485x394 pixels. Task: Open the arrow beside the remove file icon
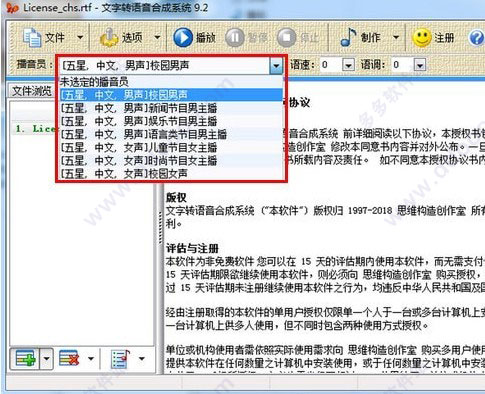click(91, 359)
